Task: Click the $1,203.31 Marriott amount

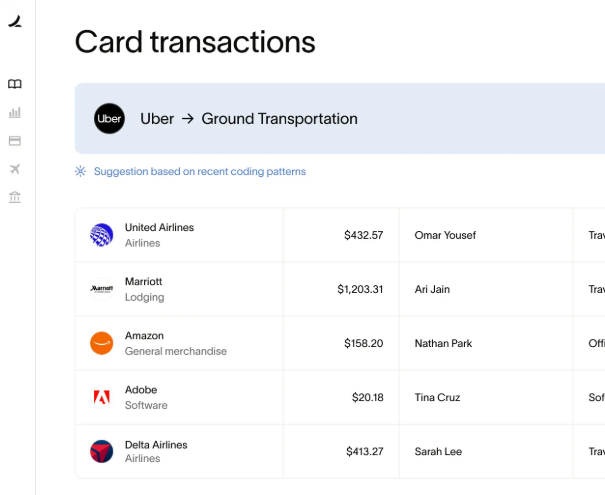Action: (x=360, y=289)
